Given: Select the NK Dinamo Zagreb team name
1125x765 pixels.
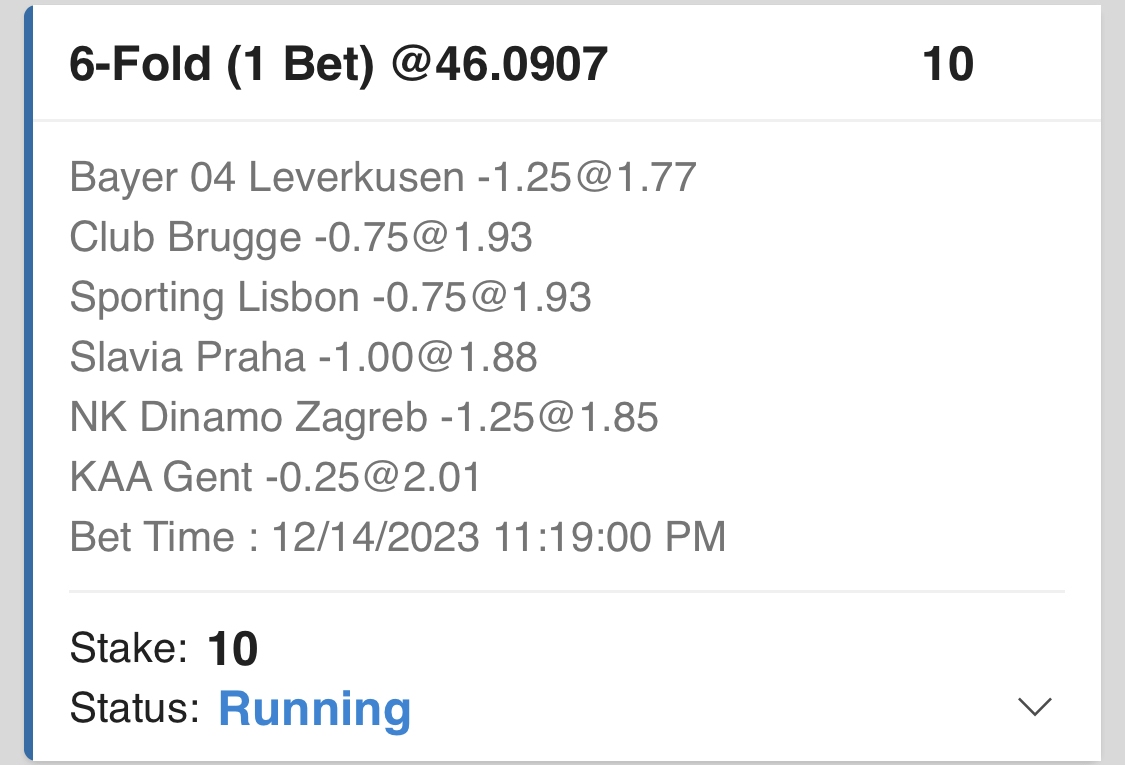Looking at the screenshot, I should pos(248,417).
